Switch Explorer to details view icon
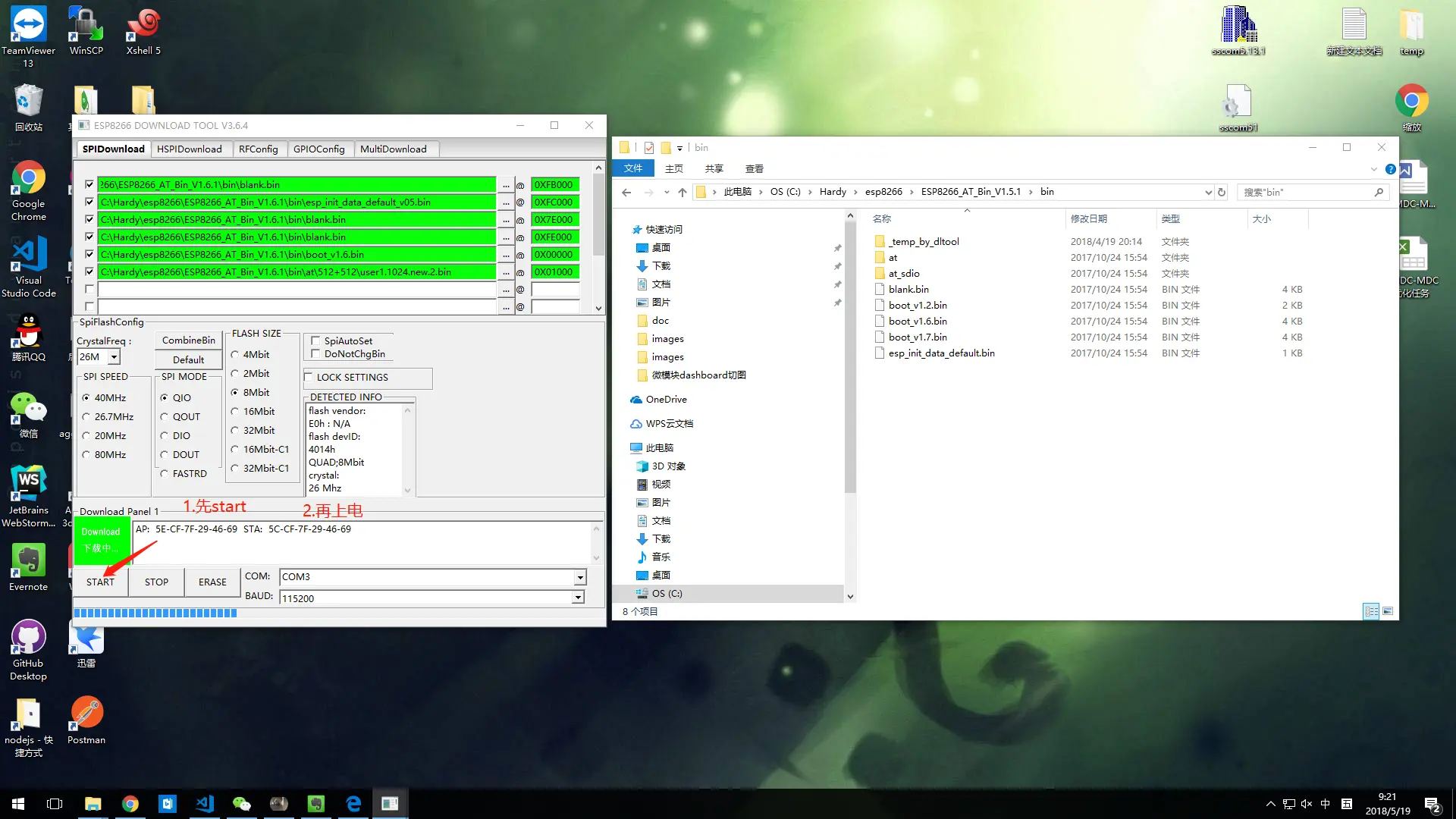The width and height of the screenshot is (1456, 819). 1371,611
